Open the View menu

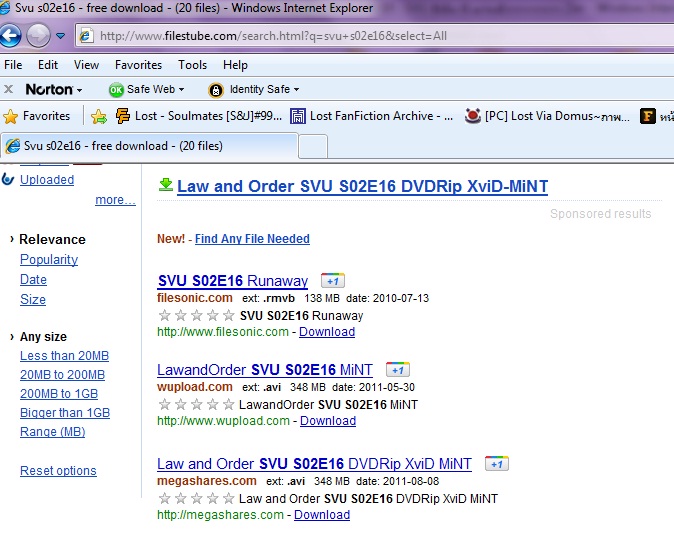86,65
